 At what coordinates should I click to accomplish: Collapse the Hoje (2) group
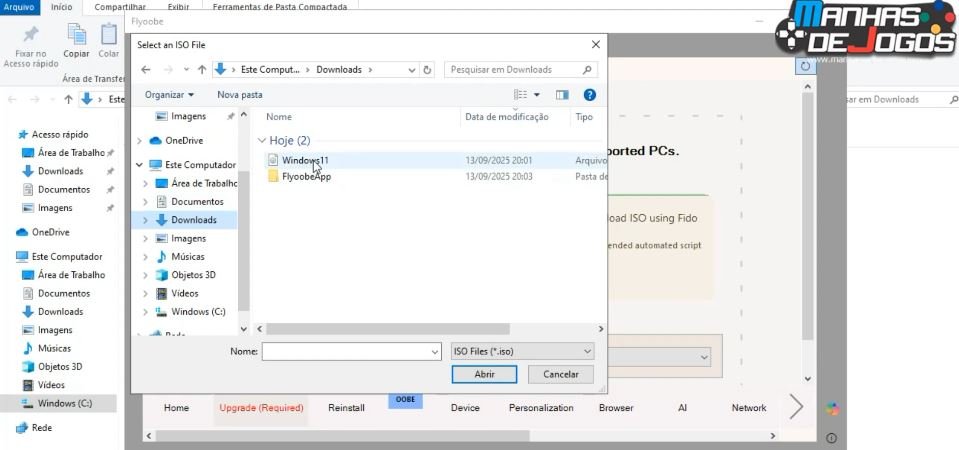pos(262,141)
